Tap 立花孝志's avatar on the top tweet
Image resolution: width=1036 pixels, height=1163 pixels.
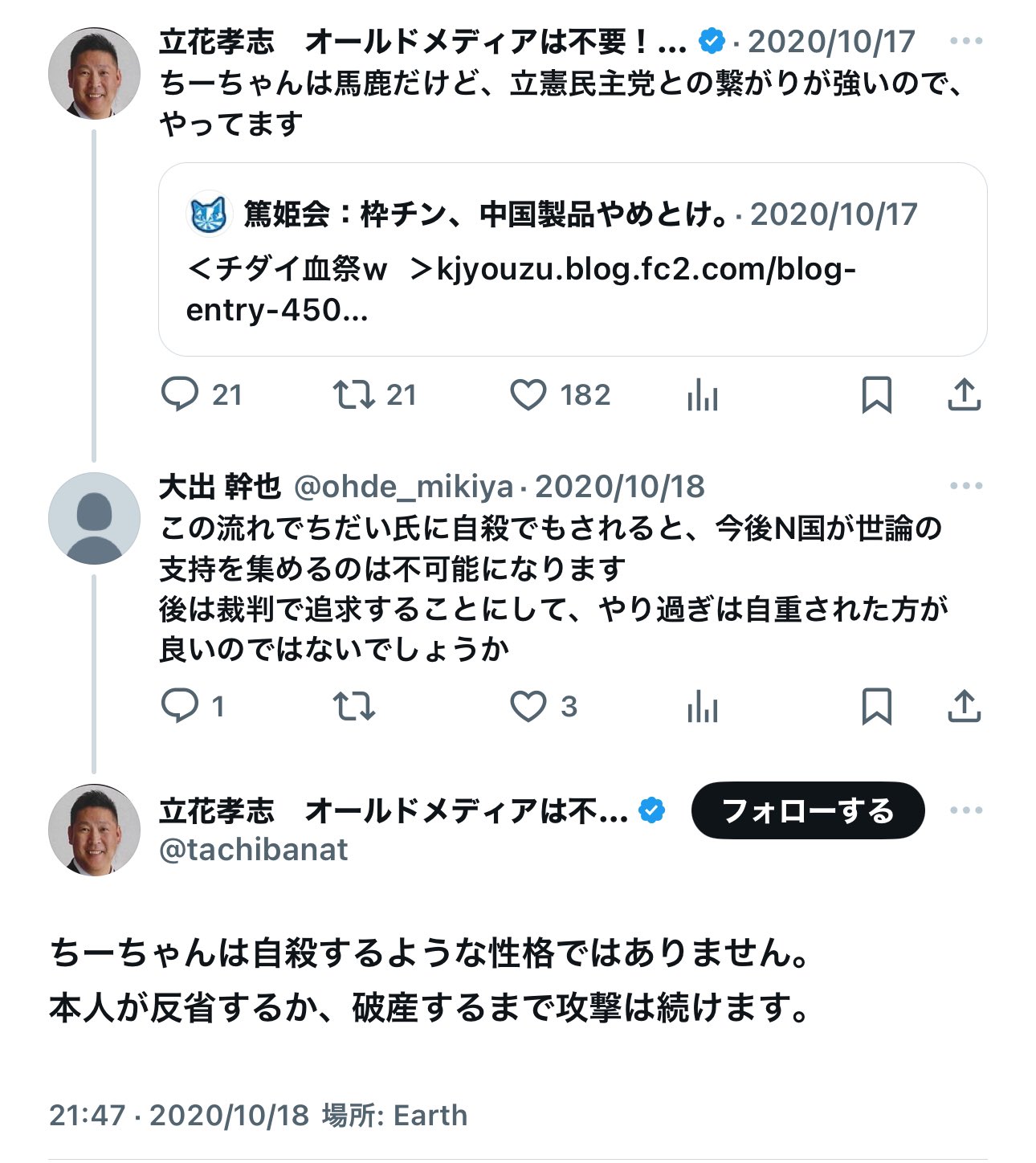click(95, 74)
